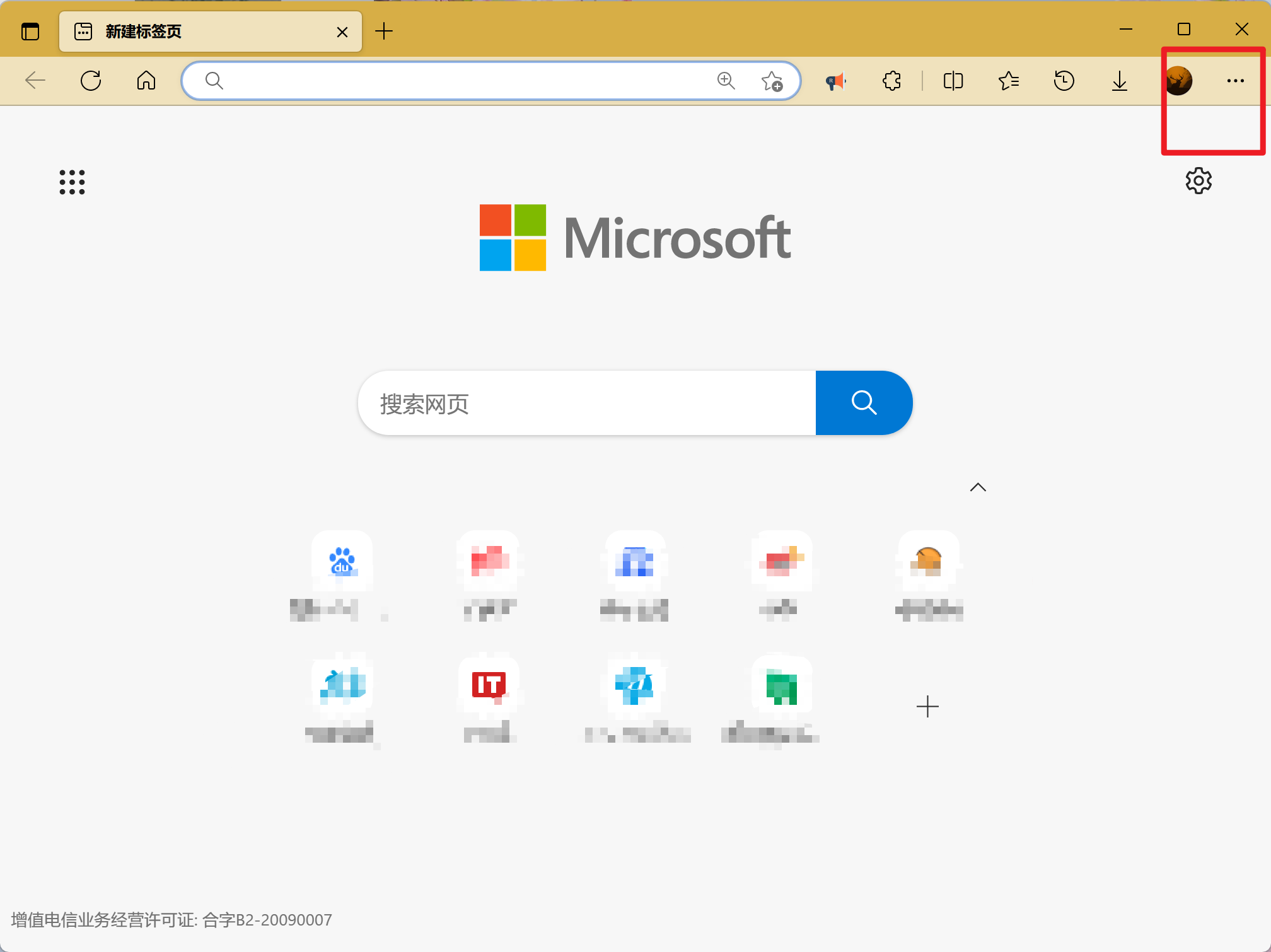The height and width of the screenshot is (952, 1271).
Task: Click in the 搜索网页 search box
Action: coord(588,403)
